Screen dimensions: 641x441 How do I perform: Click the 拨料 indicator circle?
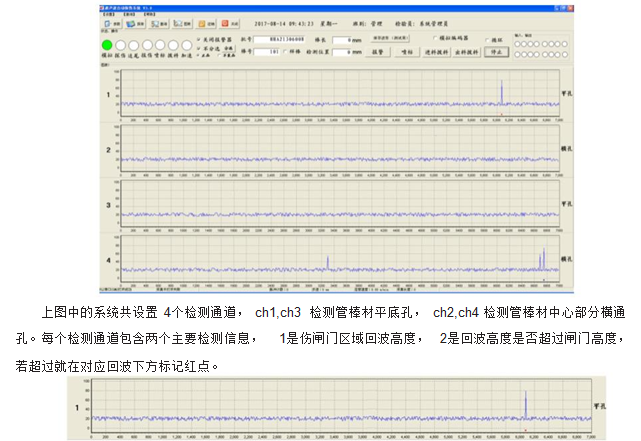[x=173, y=45]
